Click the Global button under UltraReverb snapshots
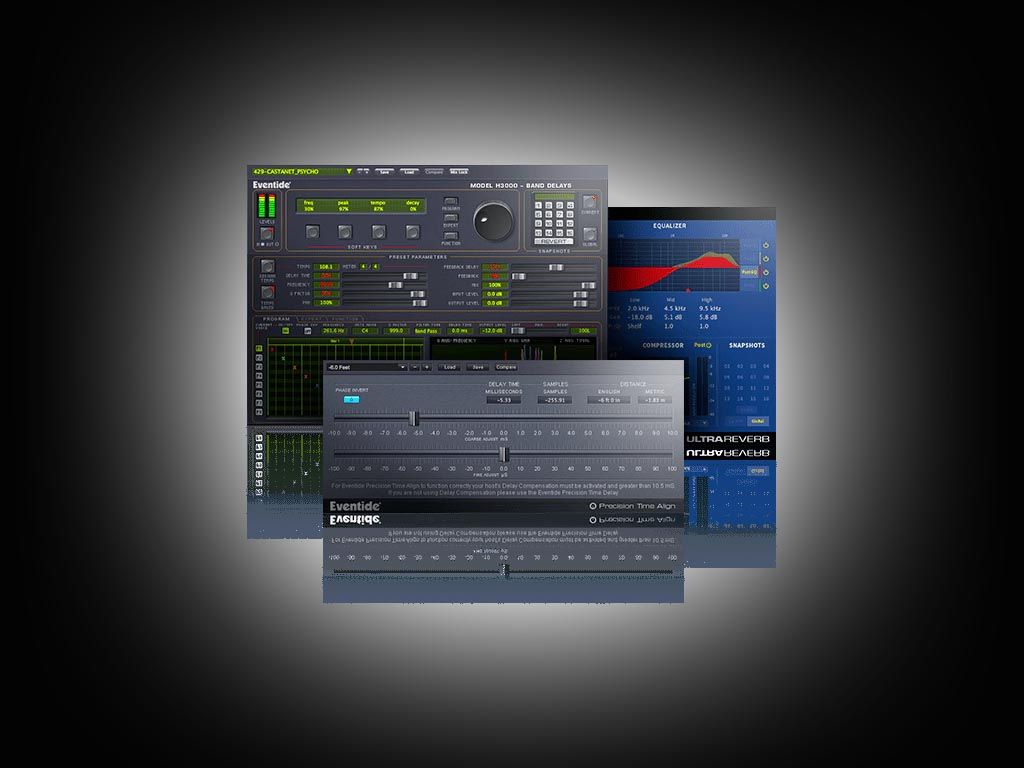 tap(757, 421)
